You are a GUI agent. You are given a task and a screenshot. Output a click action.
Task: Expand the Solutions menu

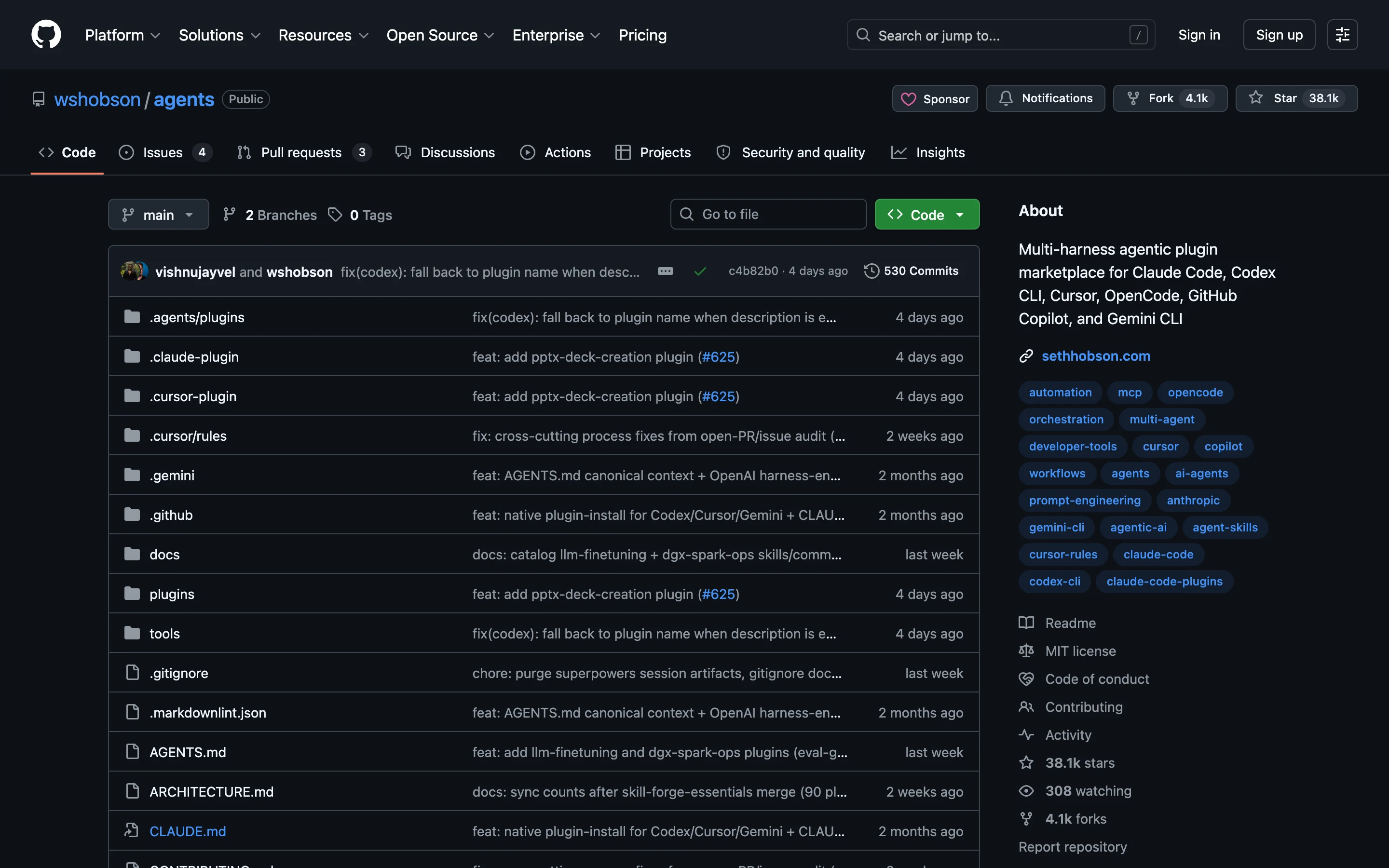tap(219, 35)
